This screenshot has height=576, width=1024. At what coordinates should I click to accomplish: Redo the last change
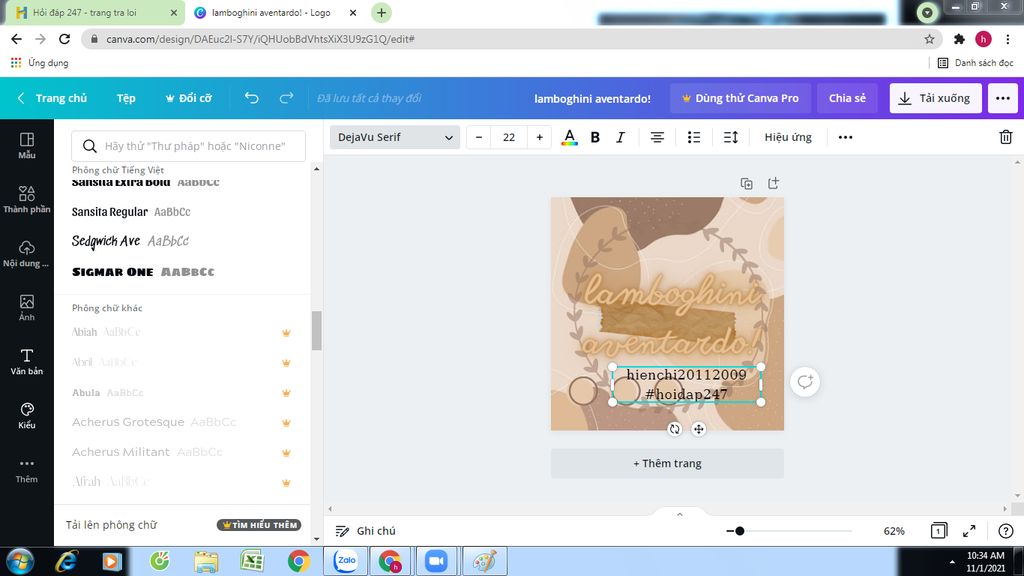[286, 98]
